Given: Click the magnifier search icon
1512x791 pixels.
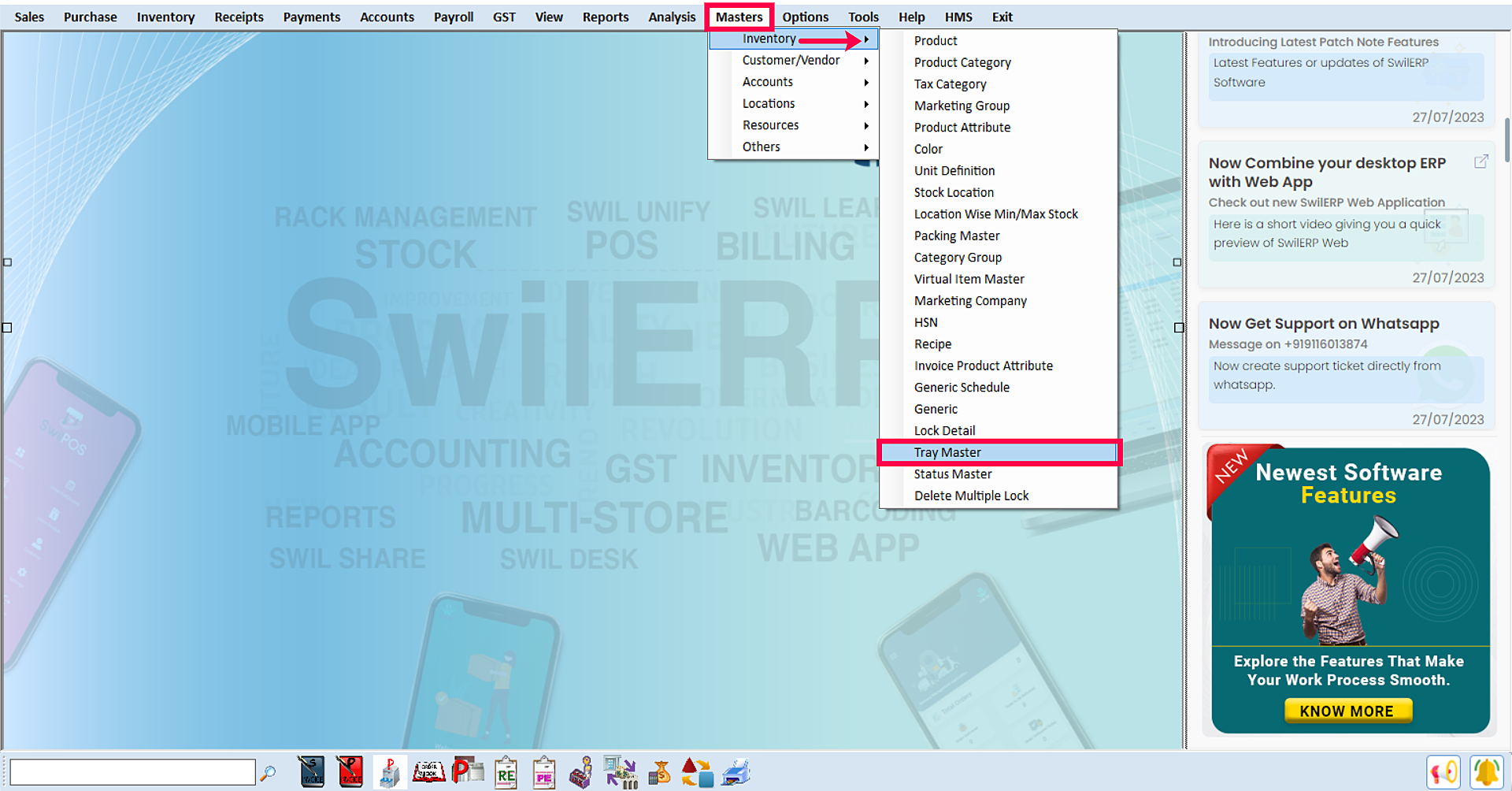Looking at the screenshot, I should point(268,773).
